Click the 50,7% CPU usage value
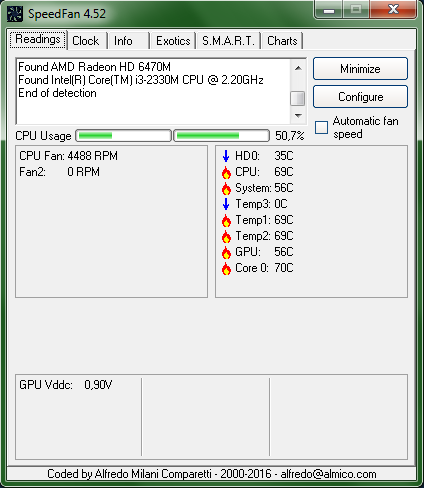Viewport: 424px width, 488px height. click(x=289, y=136)
